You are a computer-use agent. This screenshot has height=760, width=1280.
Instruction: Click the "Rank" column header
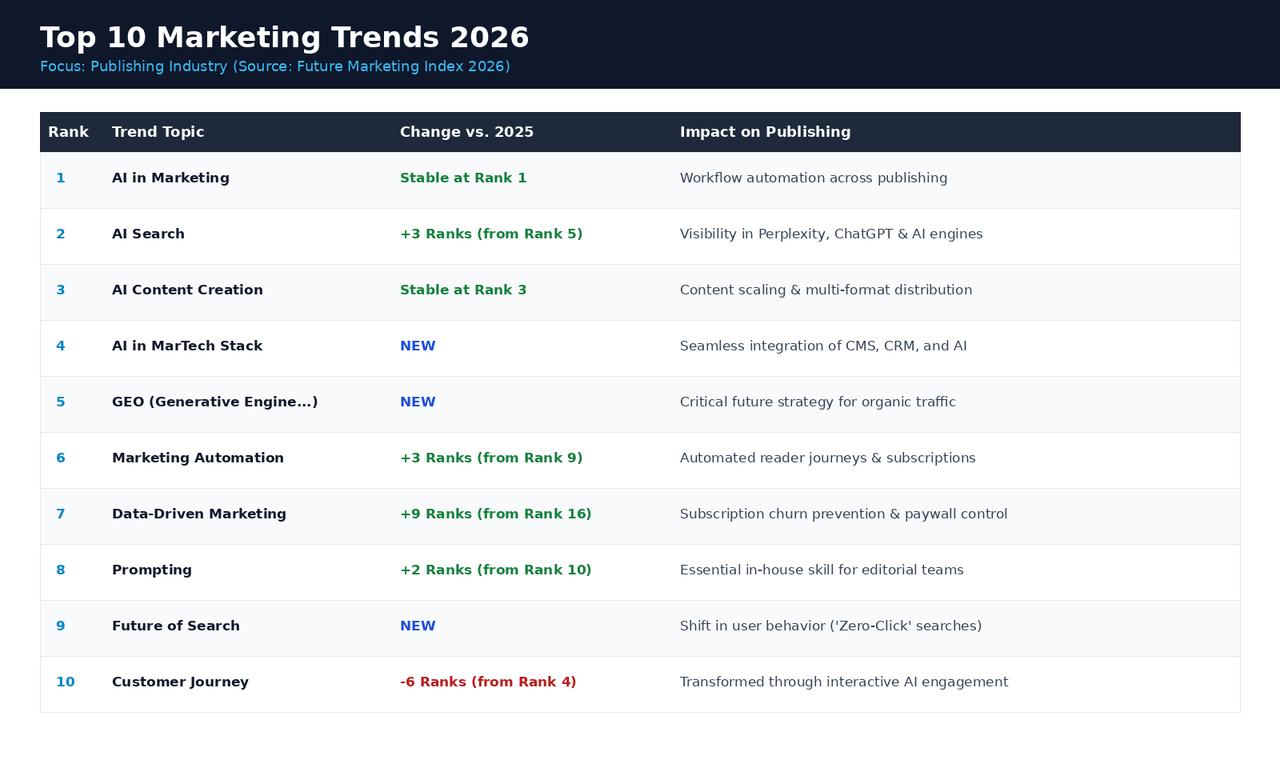(68, 132)
